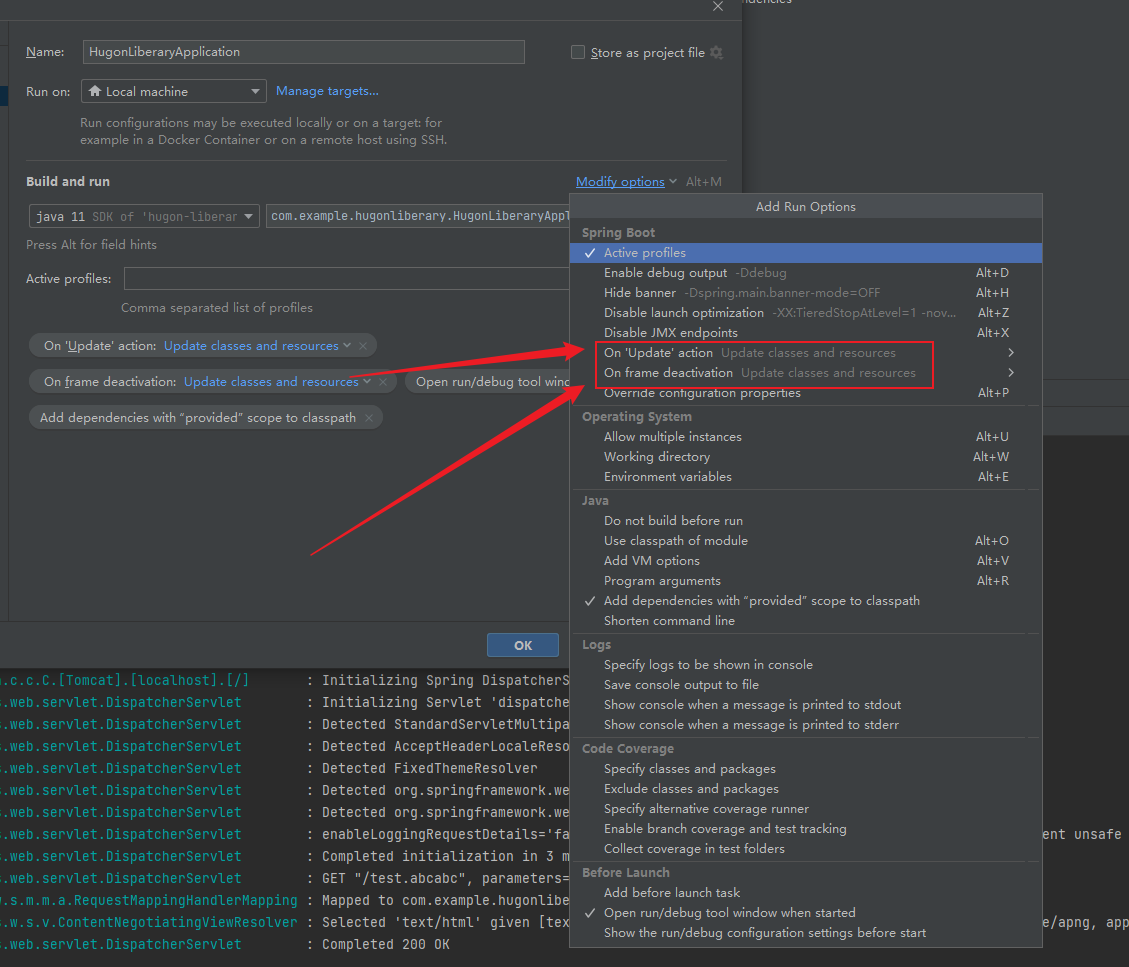Image resolution: width=1129 pixels, height=967 pixels.
Task: Select Enable debug output option
Action: [x=806, y=273]
